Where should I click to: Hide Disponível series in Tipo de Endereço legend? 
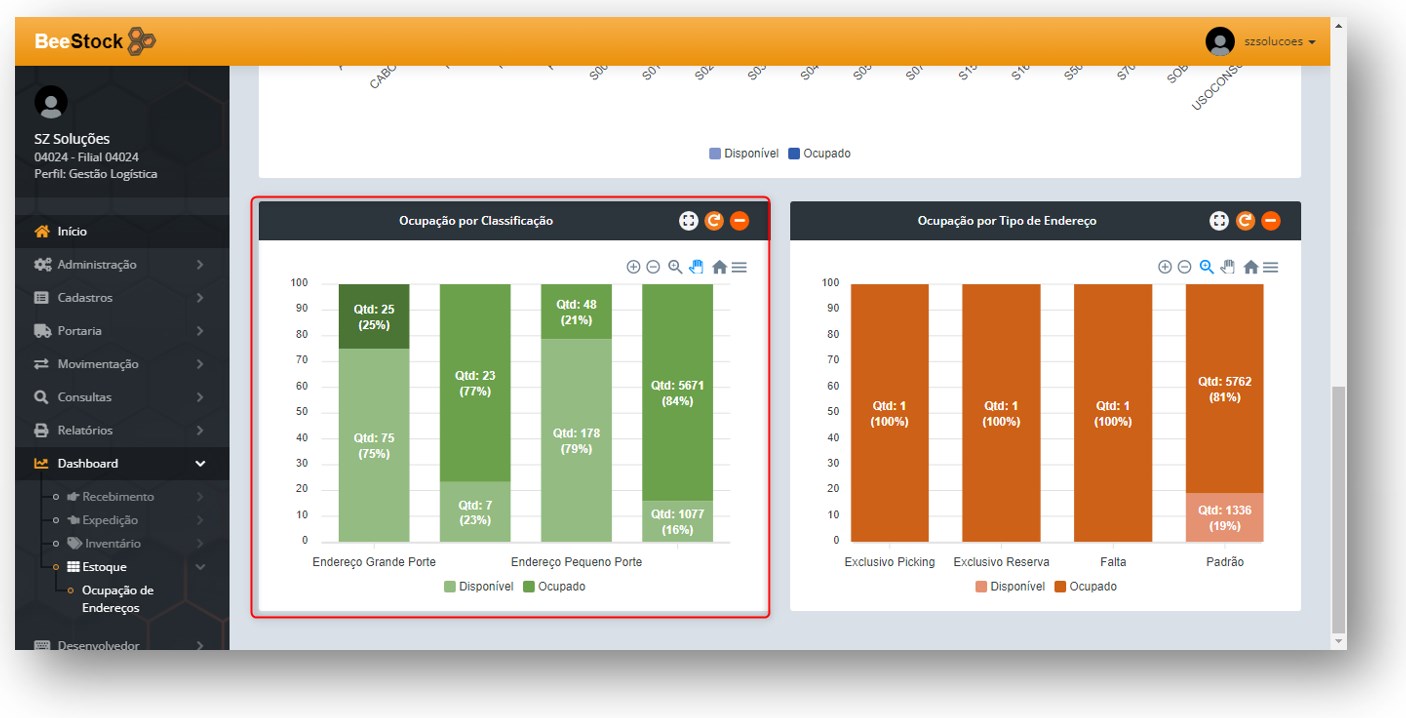(1010, 587)
